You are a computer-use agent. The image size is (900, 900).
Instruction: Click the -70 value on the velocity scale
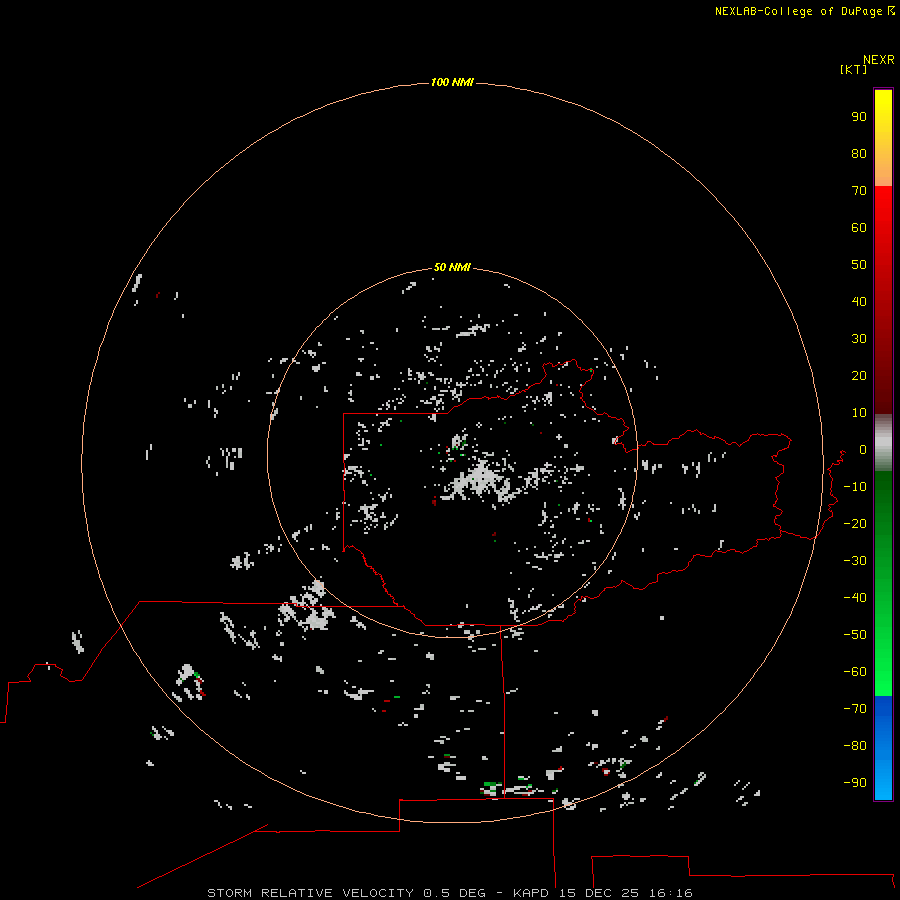click(x=855, y=709)
